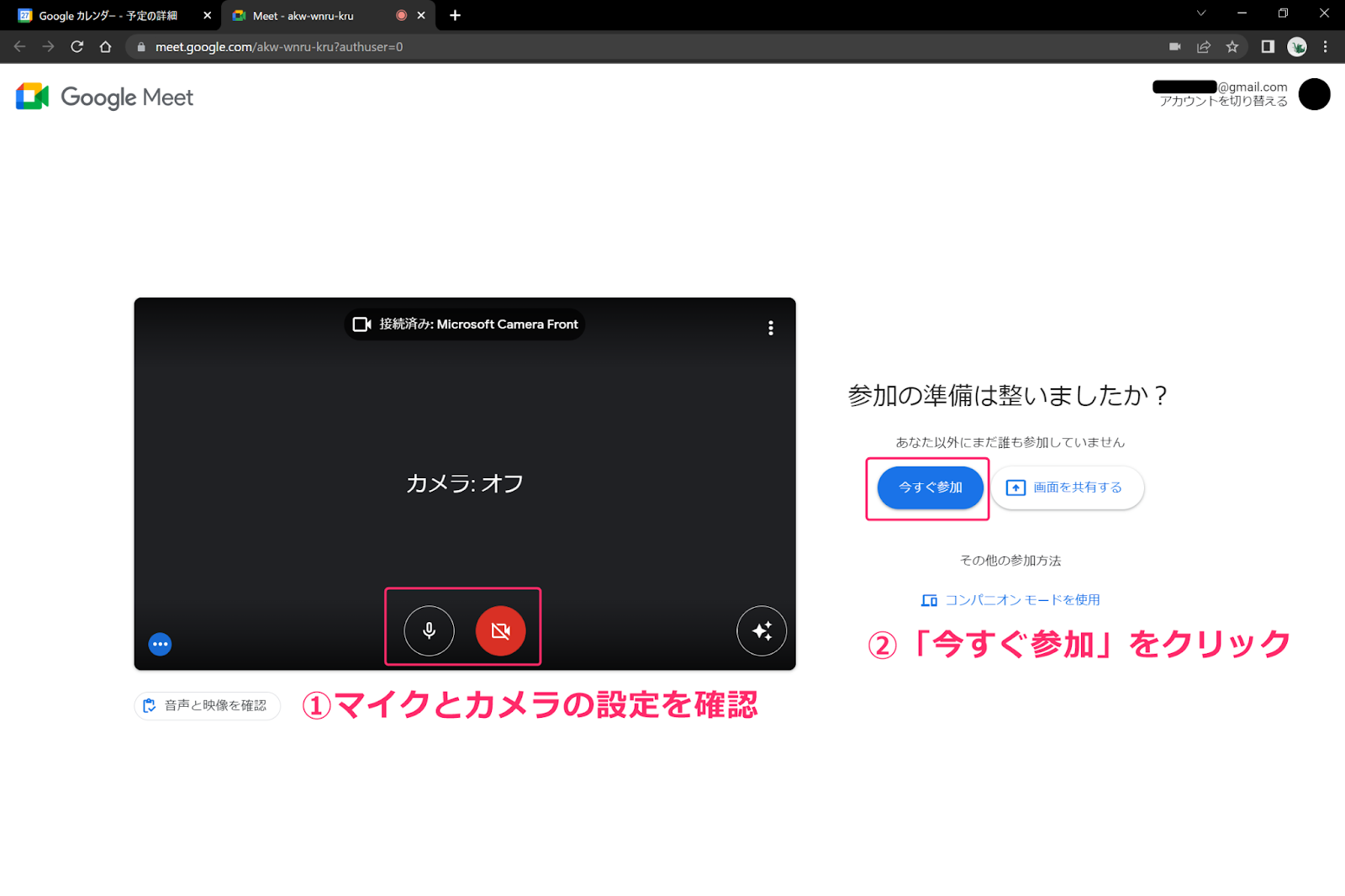The height and width of the screenshot is (896, 1345).
Task: Go to the browser home page
Action: click(105, 47)
